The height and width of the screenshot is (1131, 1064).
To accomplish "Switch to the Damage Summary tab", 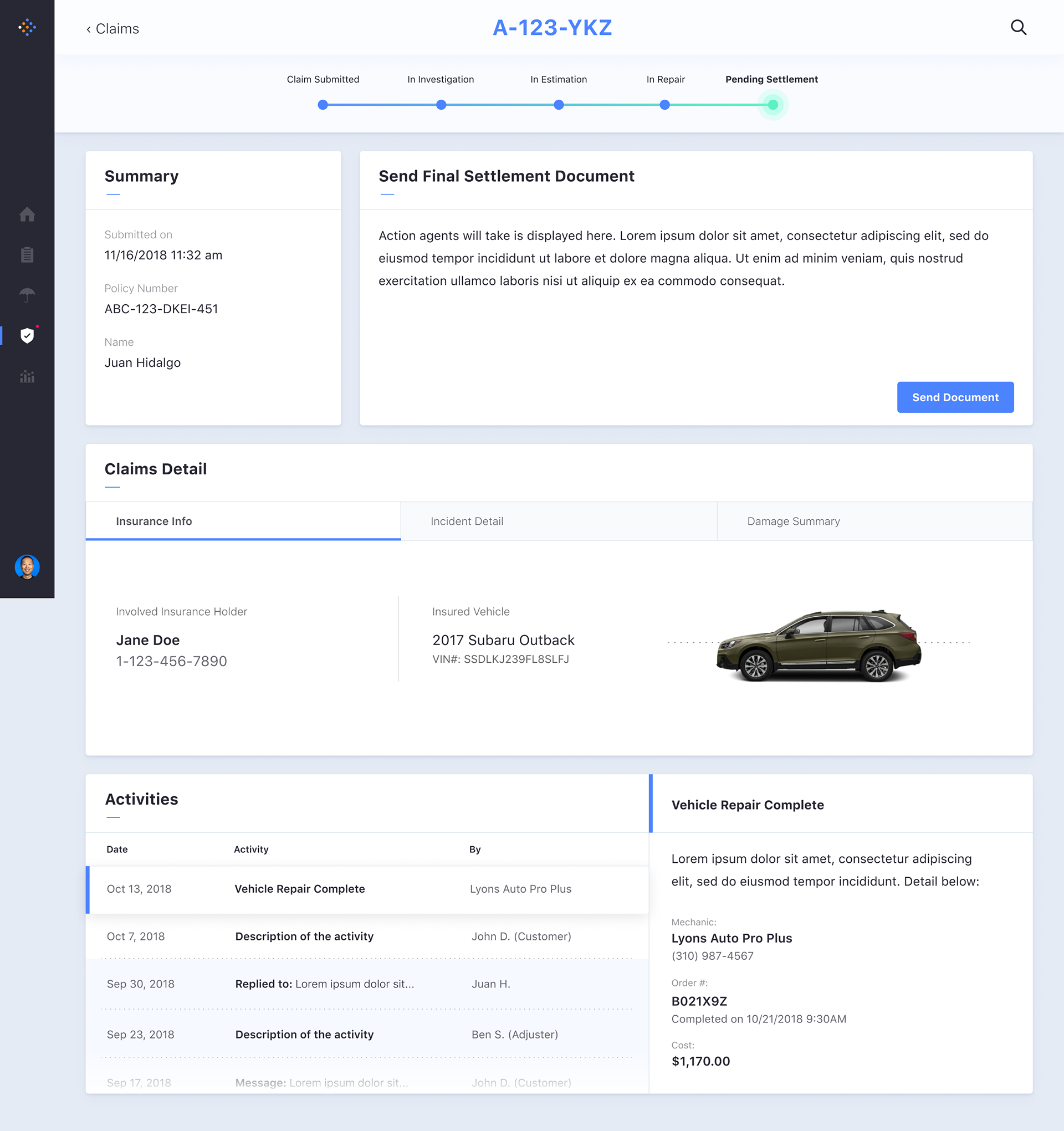I will point(793,521).
